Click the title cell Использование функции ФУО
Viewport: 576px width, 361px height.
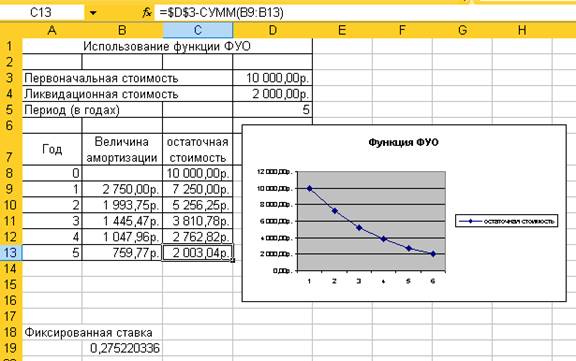167,46
